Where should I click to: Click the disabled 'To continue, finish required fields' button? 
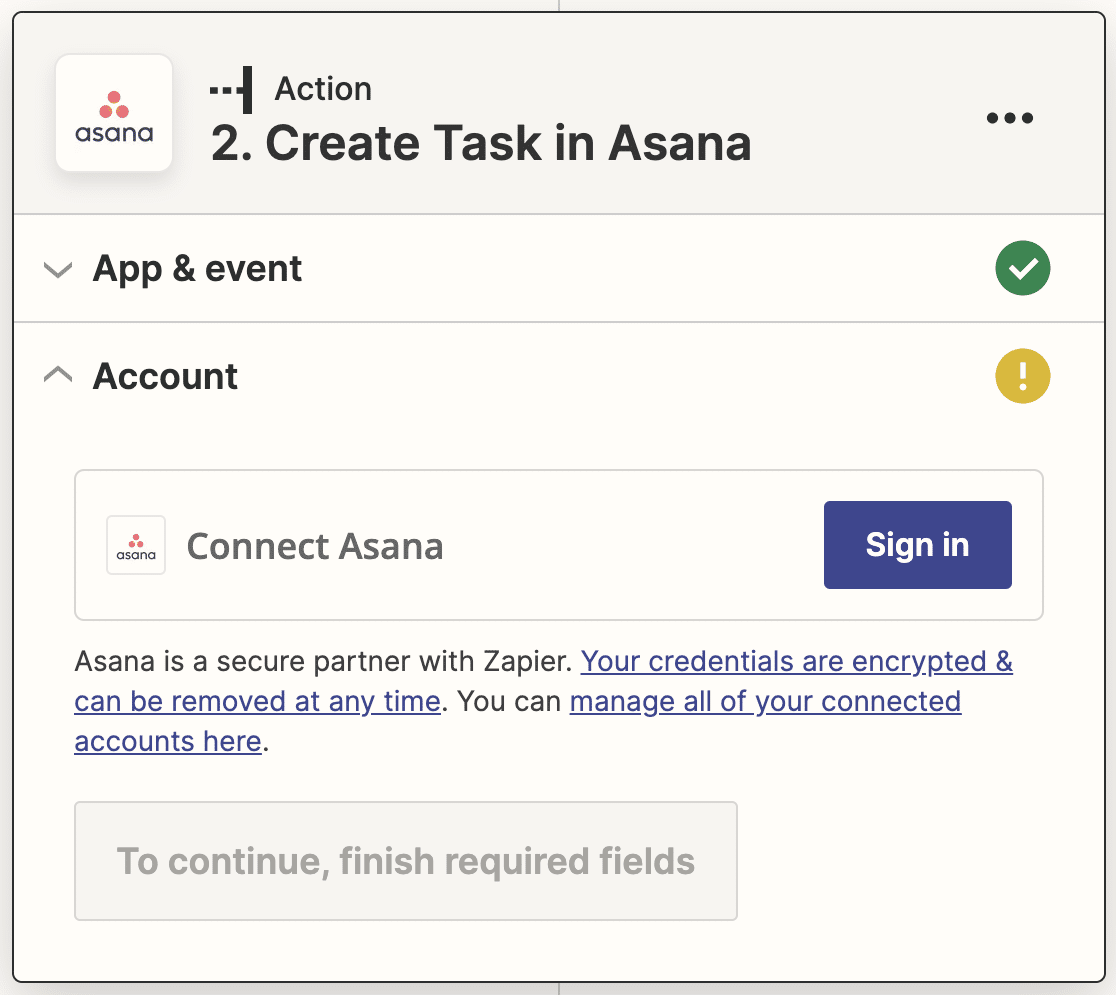tap(406, 861)
